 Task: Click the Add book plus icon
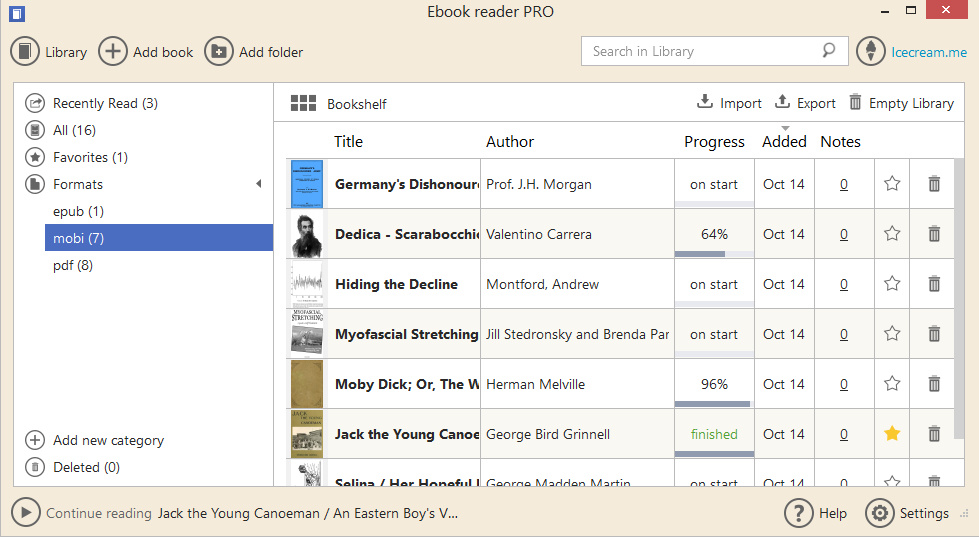113,52
